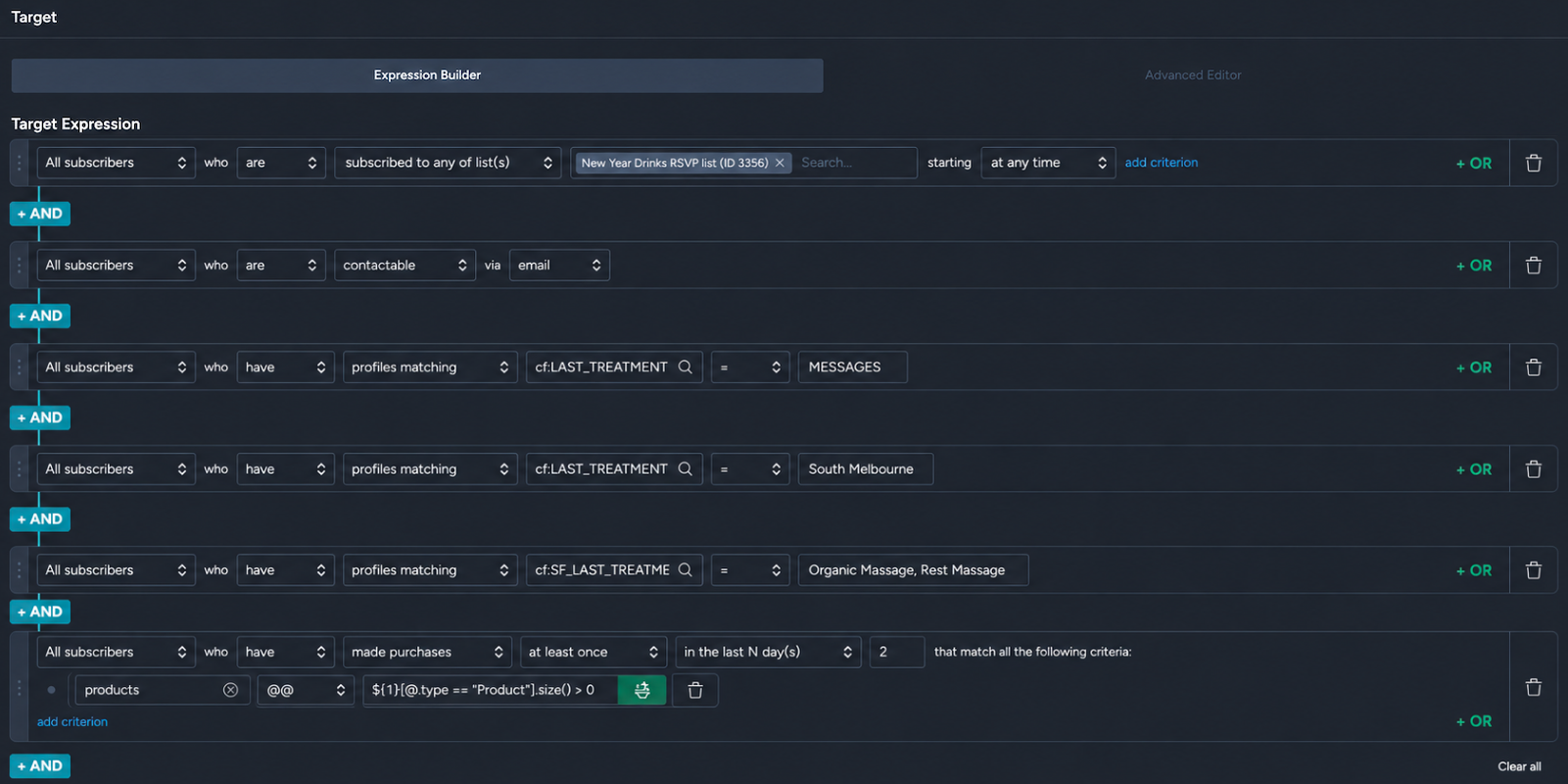Open 'made purchases' dropdown

click(x=427, y=653)
